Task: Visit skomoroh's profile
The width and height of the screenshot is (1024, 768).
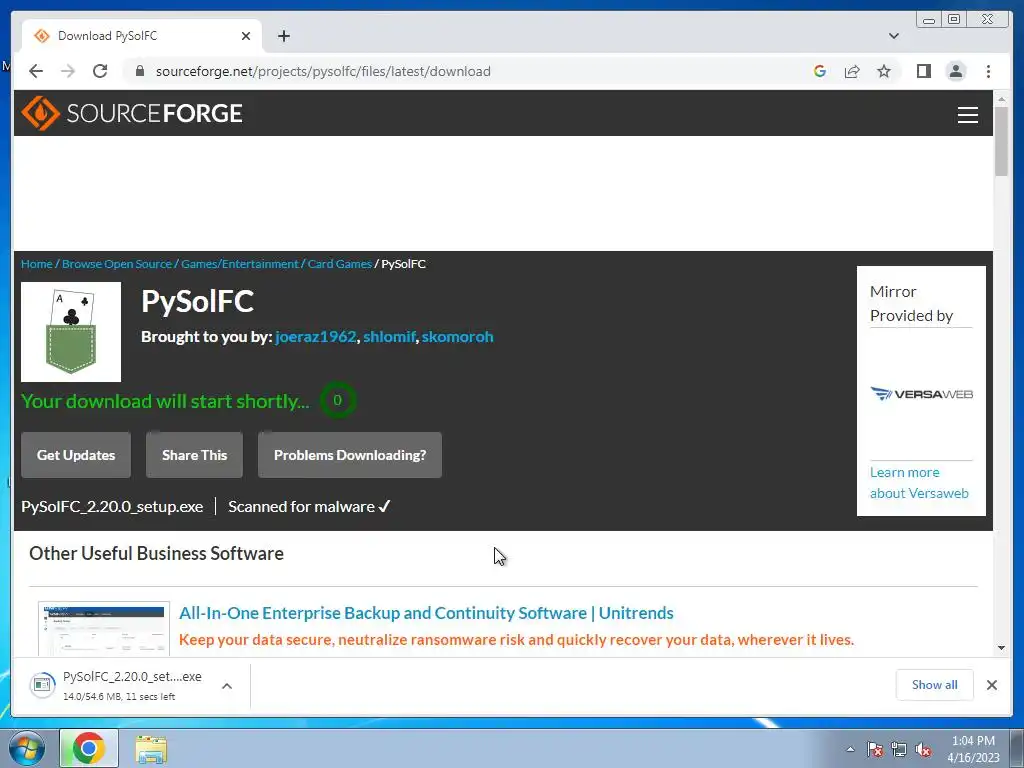Action: coord(457,337)
